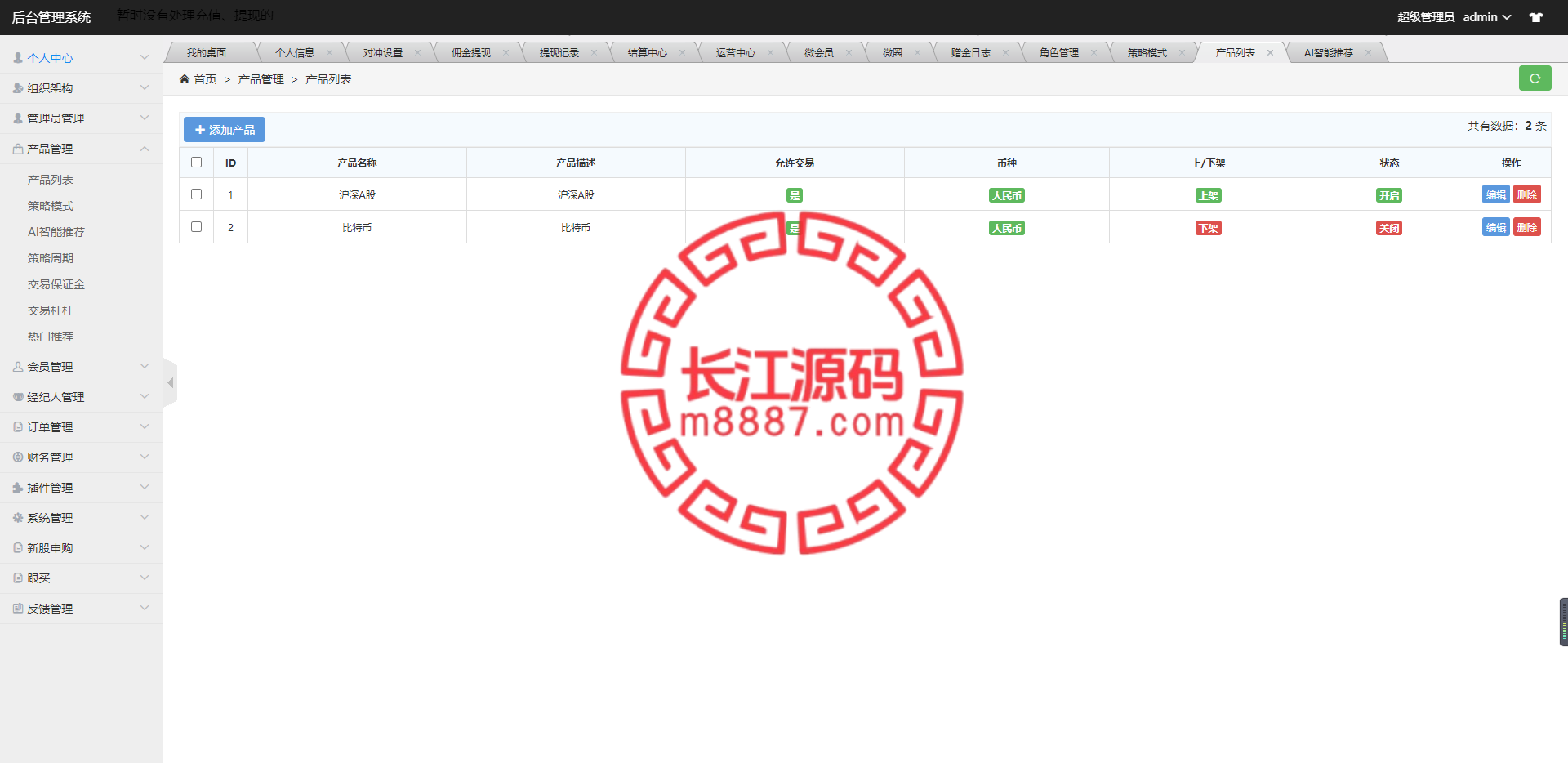The width and height of the screenshot is (1568, 763).
Task: Switch to 佣金提现 tab
Action: pos(471,53)
